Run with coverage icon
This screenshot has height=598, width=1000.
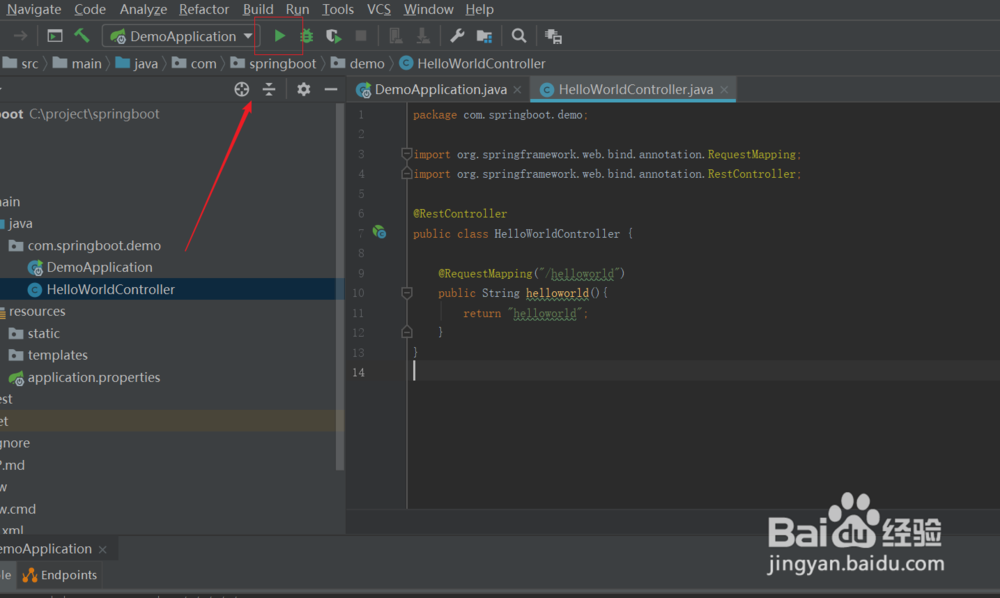(334, 36)
